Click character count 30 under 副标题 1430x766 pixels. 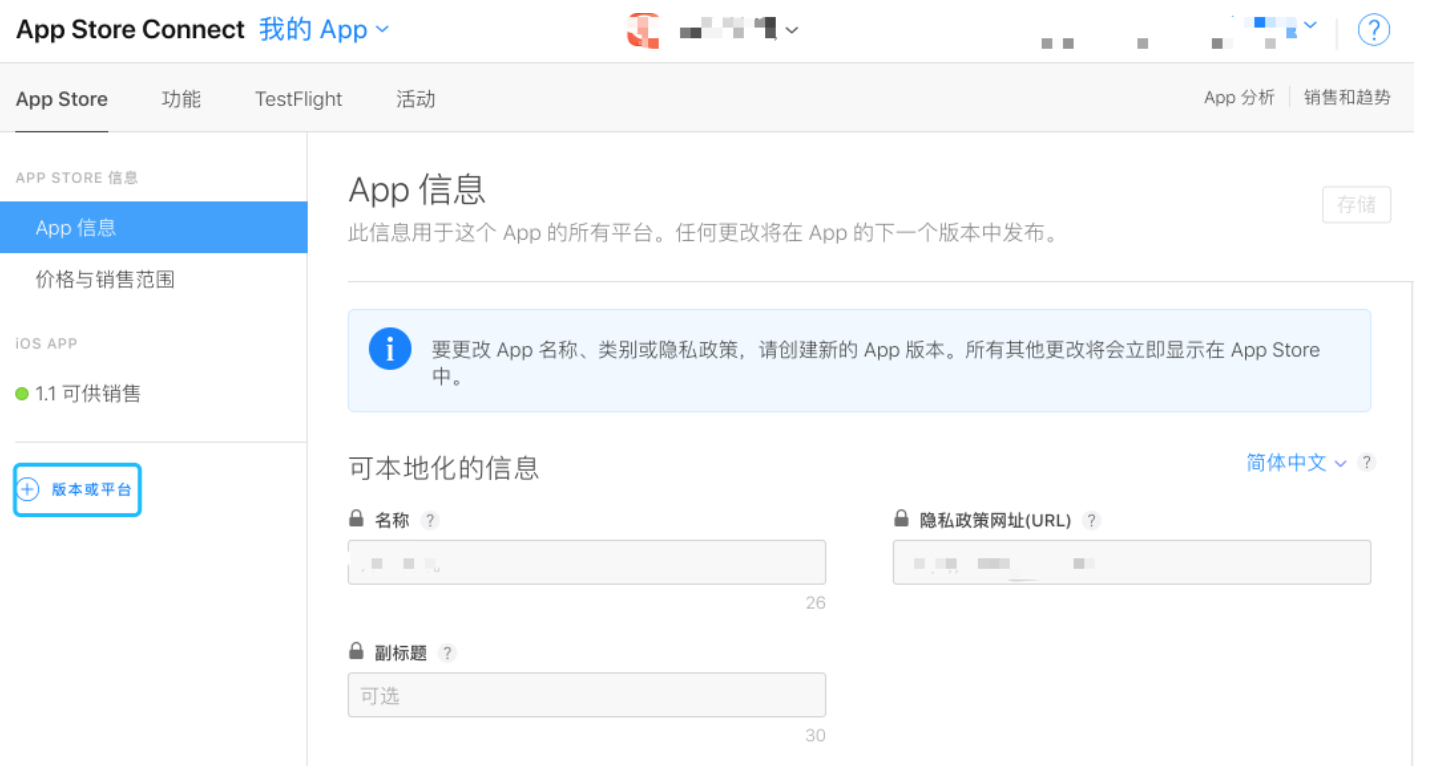[815, 736]
